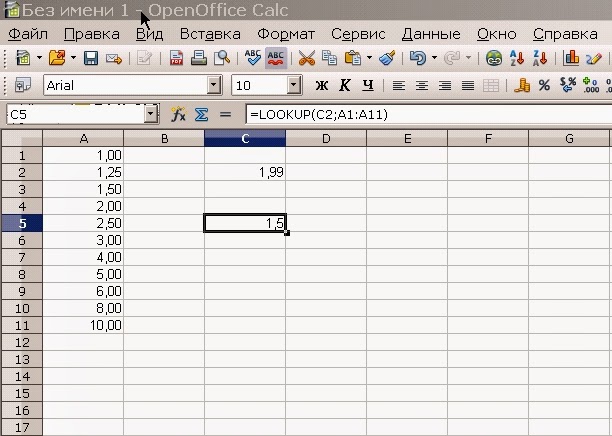
Task: Send document as e-mail icon
Action: [x=114, y=59]
